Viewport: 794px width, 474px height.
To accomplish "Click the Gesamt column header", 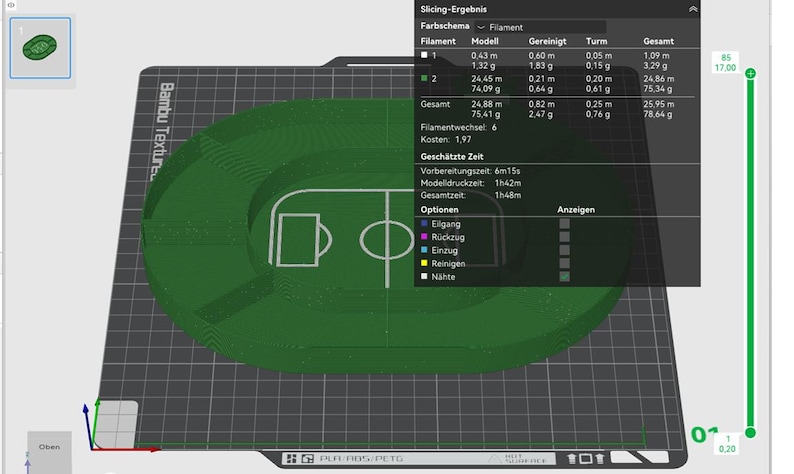I will click(x=658, y=41).
